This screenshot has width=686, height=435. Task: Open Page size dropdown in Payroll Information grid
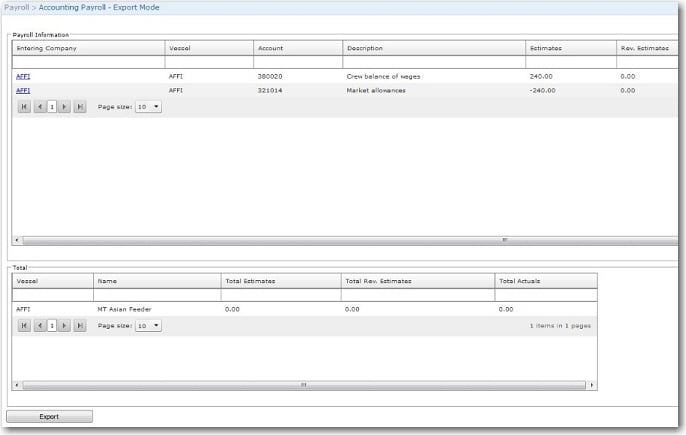(148, 106)
